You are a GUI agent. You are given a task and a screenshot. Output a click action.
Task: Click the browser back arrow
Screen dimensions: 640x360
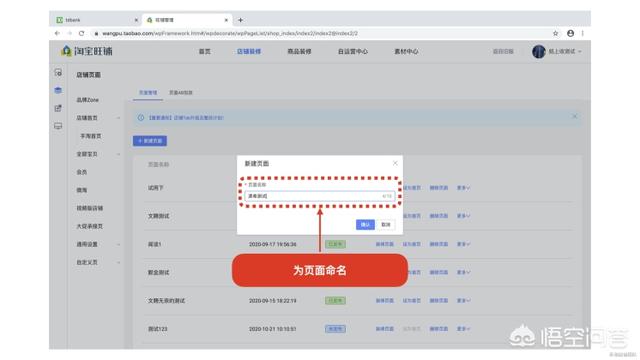coord(57,33)
